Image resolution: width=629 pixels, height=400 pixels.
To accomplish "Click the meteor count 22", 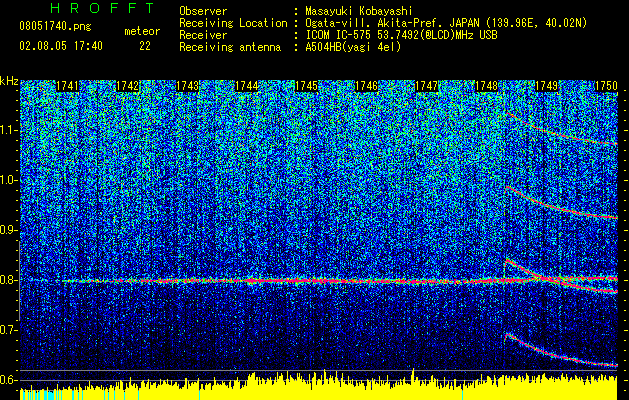I will tap(145, 46).
